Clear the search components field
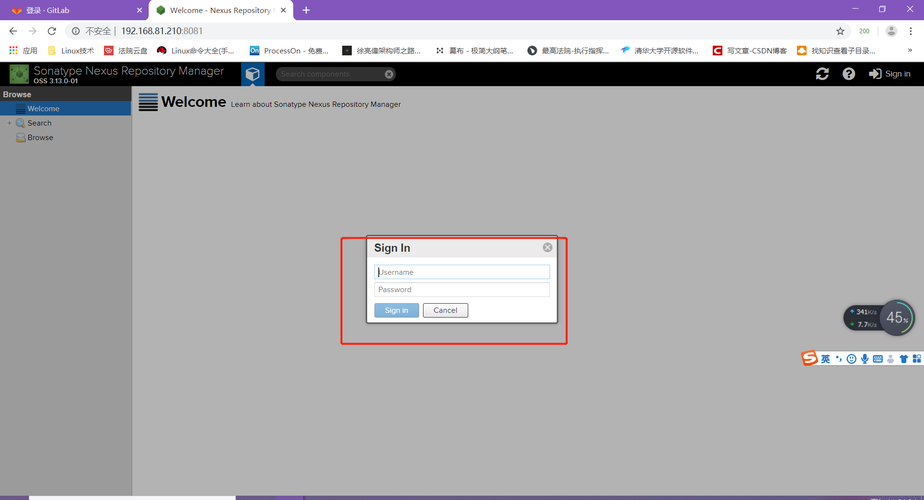 [389, 74]
